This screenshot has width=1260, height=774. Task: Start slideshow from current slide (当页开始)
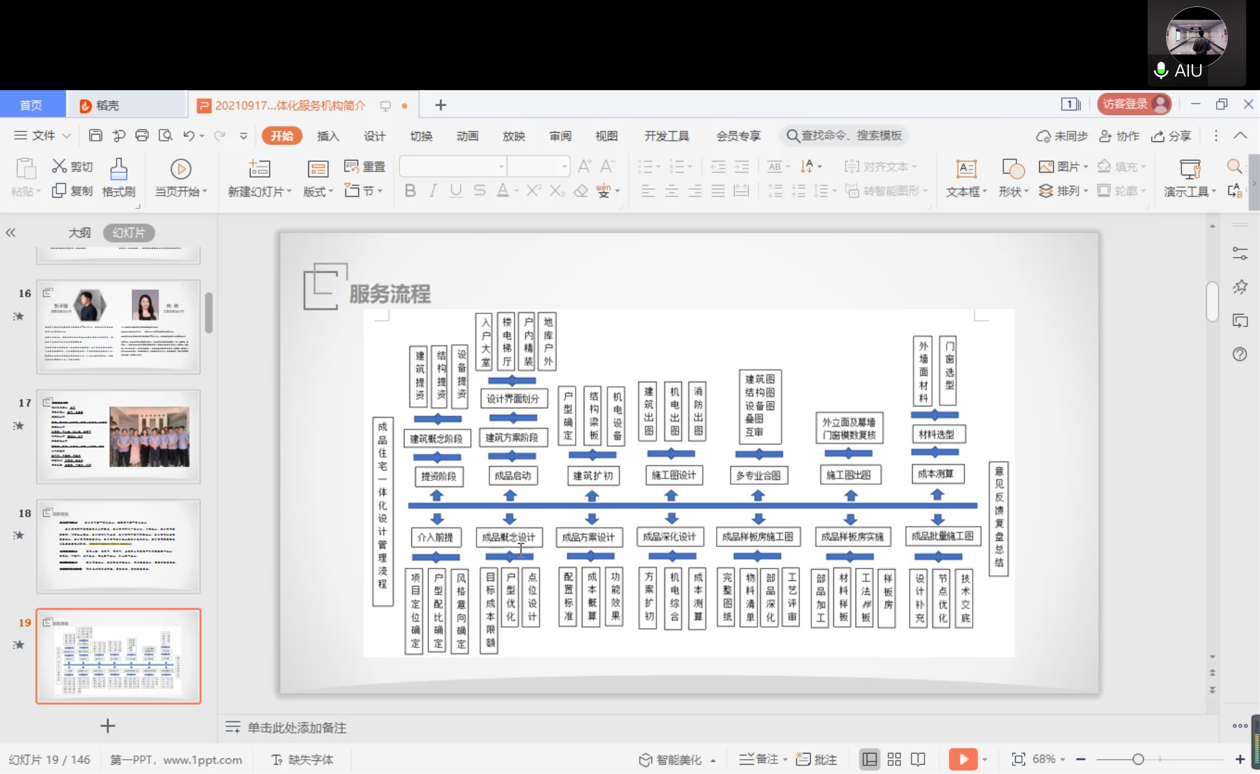click(x=181, y=178)
